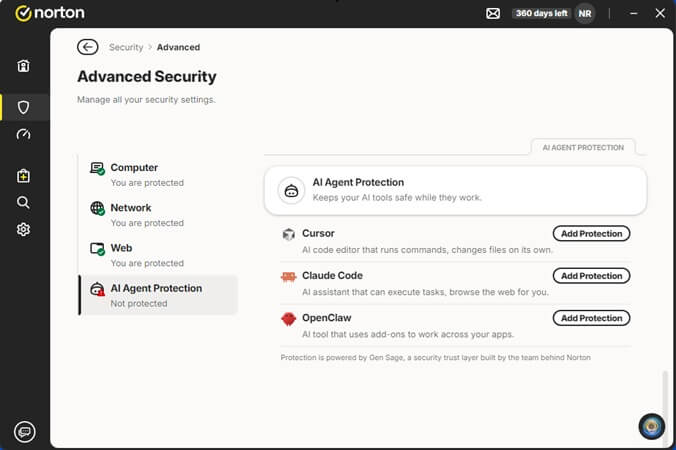676x450 pixels.
Task: Select AI Agent Protection category
Action: click(x=158, y=295)
